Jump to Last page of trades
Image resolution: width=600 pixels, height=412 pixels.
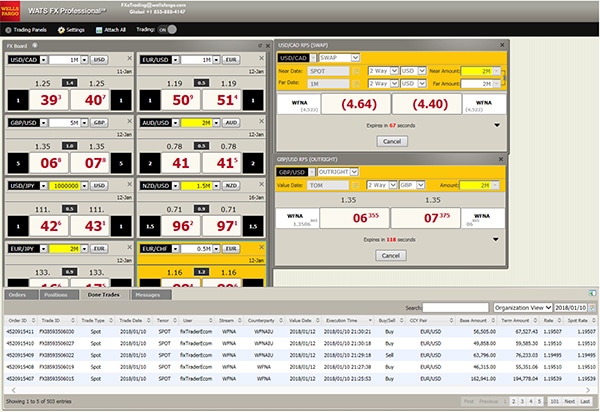pyautogui.click(x=585, y=401)
